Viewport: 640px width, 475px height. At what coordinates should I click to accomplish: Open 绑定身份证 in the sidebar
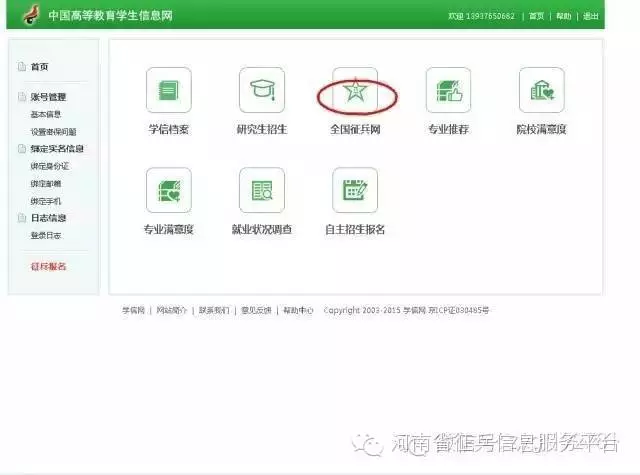pos(50,166)
